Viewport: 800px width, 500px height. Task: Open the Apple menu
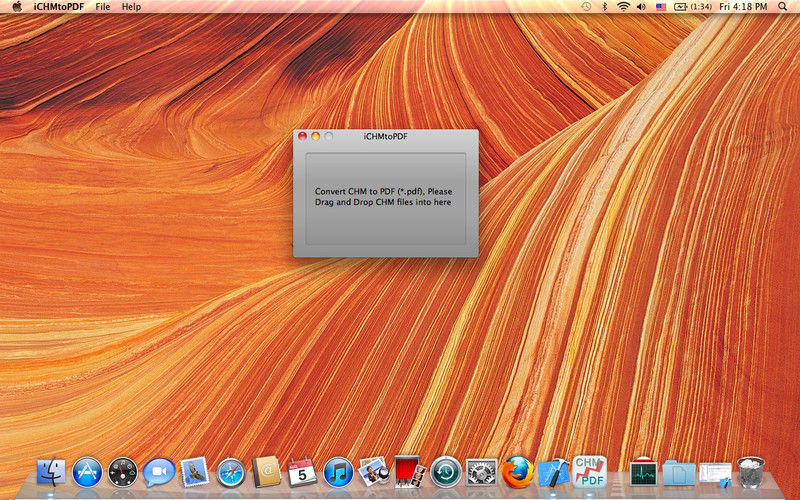(17, 7)
